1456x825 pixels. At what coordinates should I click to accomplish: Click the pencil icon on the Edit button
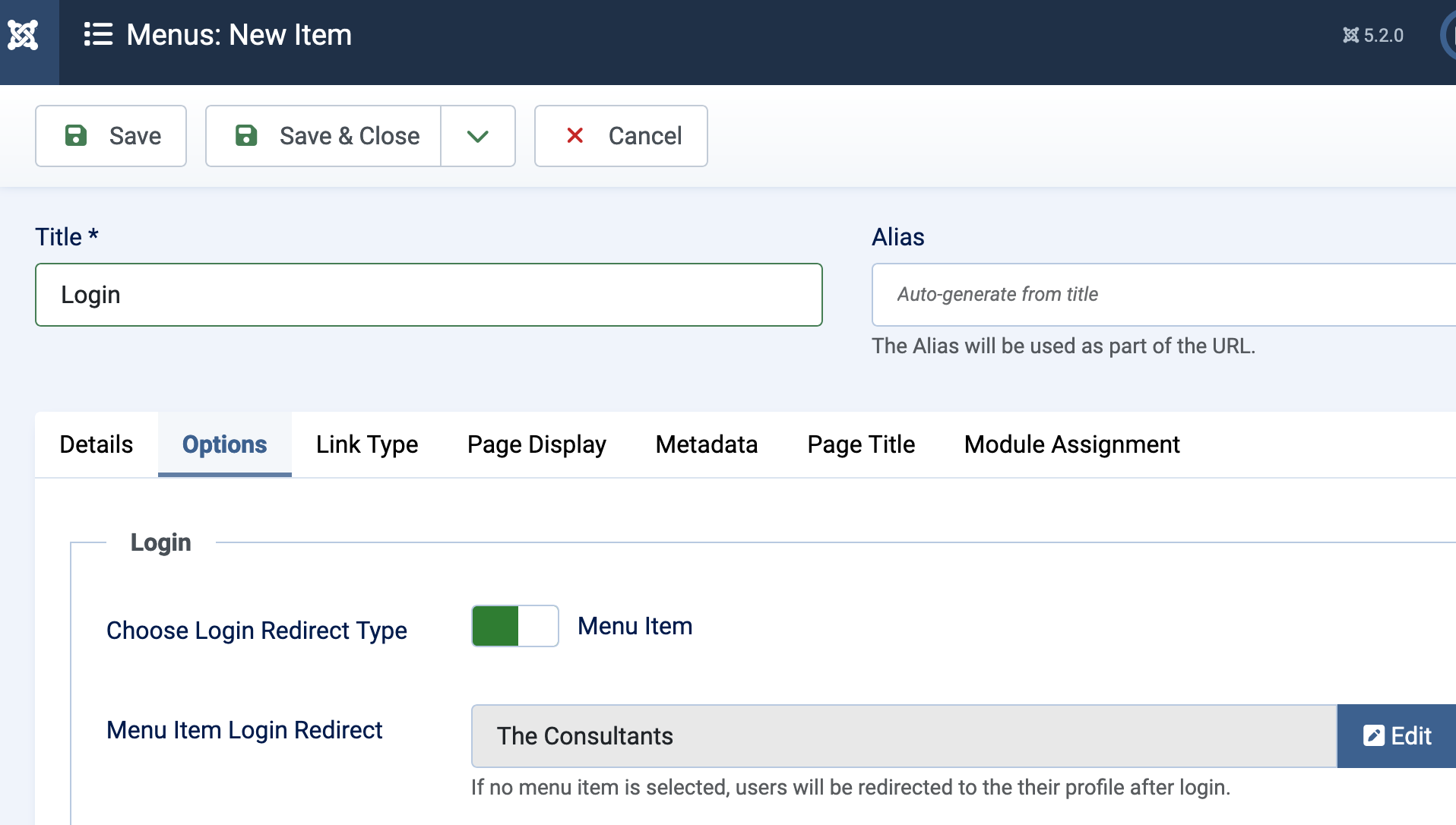1373,735
